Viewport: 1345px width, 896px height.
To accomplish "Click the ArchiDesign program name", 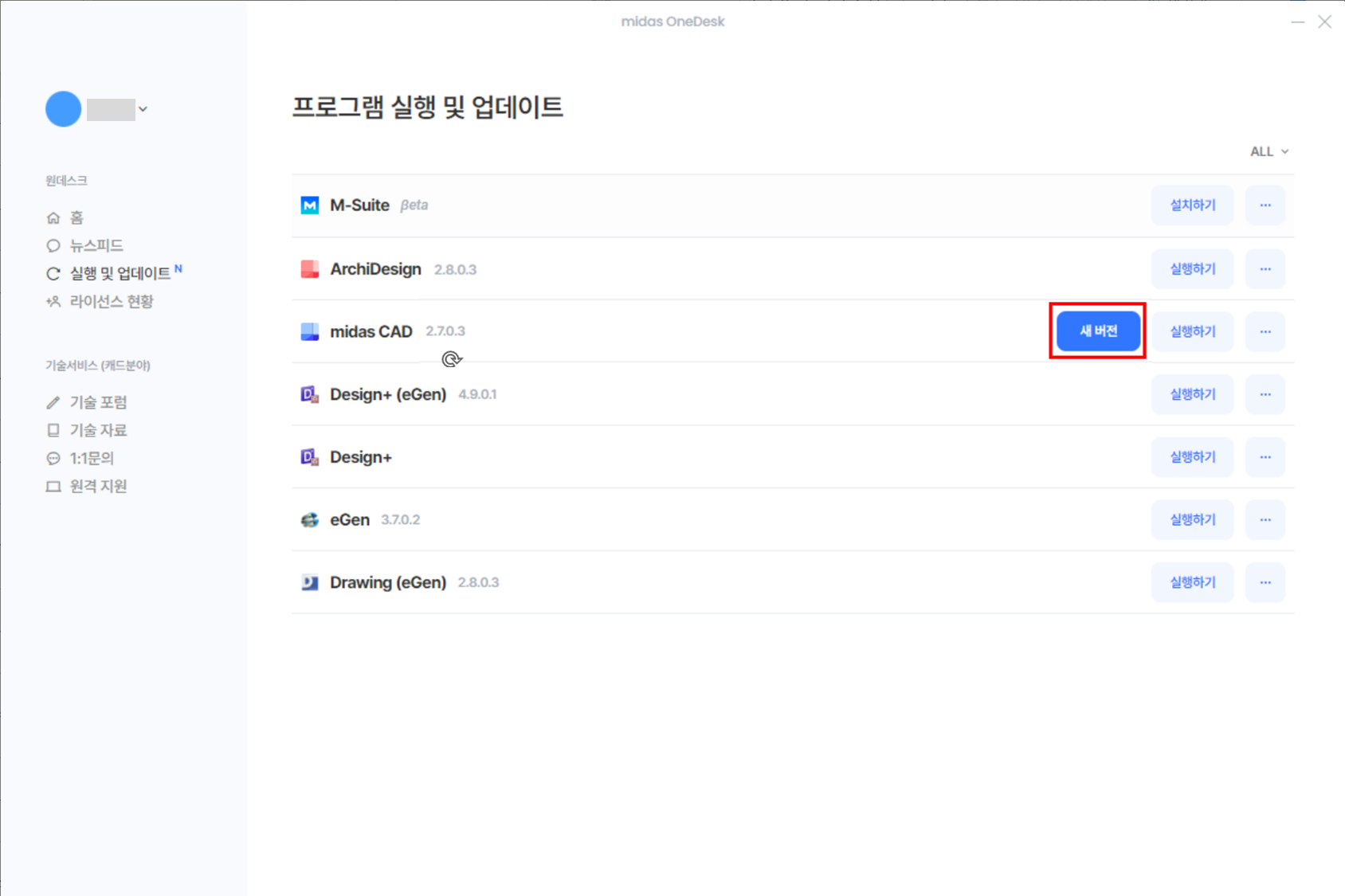I will point(375,269).
